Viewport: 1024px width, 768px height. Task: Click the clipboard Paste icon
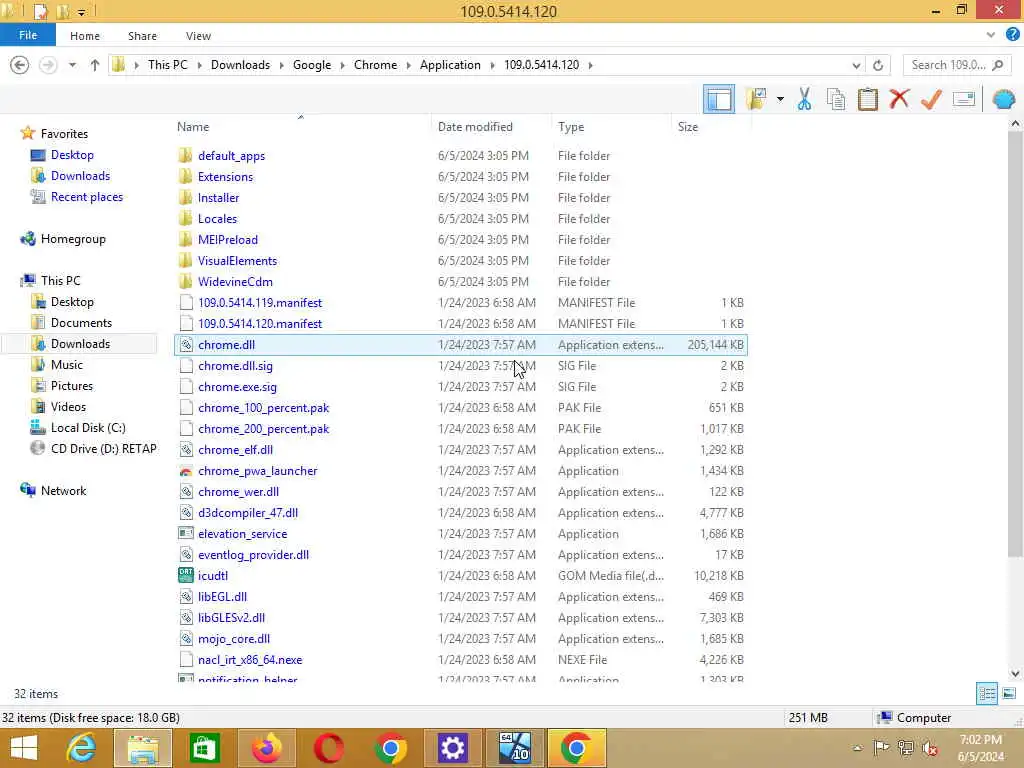pyautogui.click(x=867, y=99)
